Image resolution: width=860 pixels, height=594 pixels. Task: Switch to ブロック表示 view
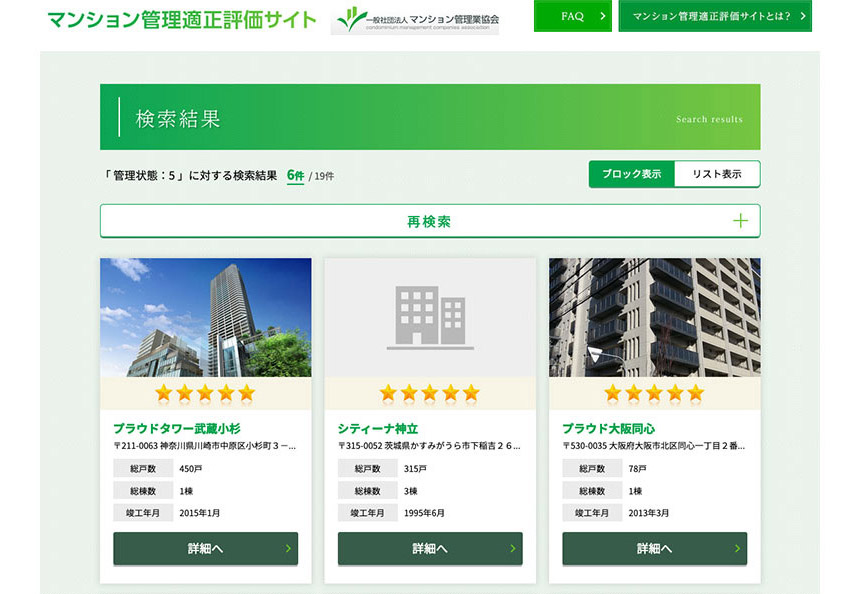[x=631, y=174]
